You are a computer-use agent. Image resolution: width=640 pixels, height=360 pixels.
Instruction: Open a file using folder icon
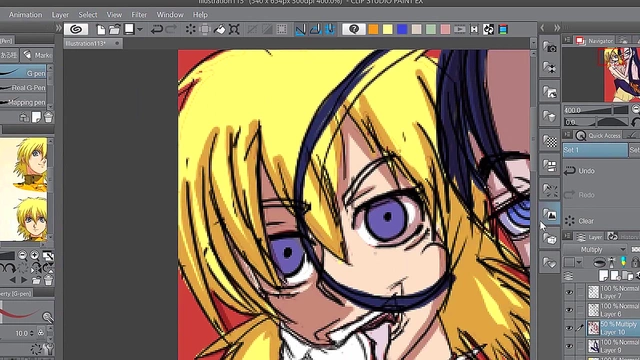115,29
